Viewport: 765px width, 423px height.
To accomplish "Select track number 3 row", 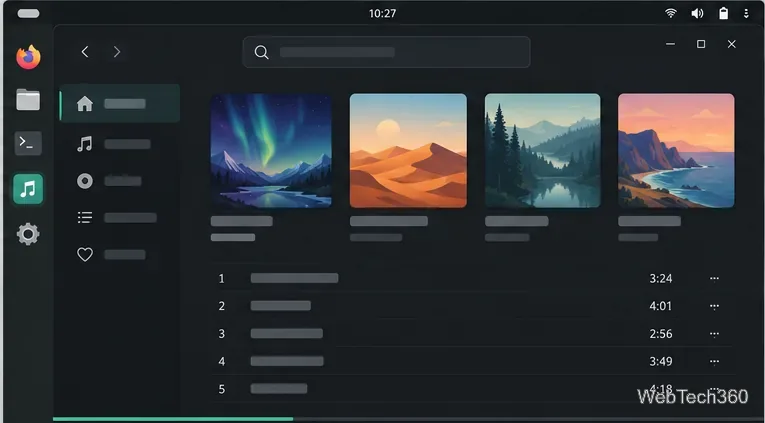I will tap(472, 334).
